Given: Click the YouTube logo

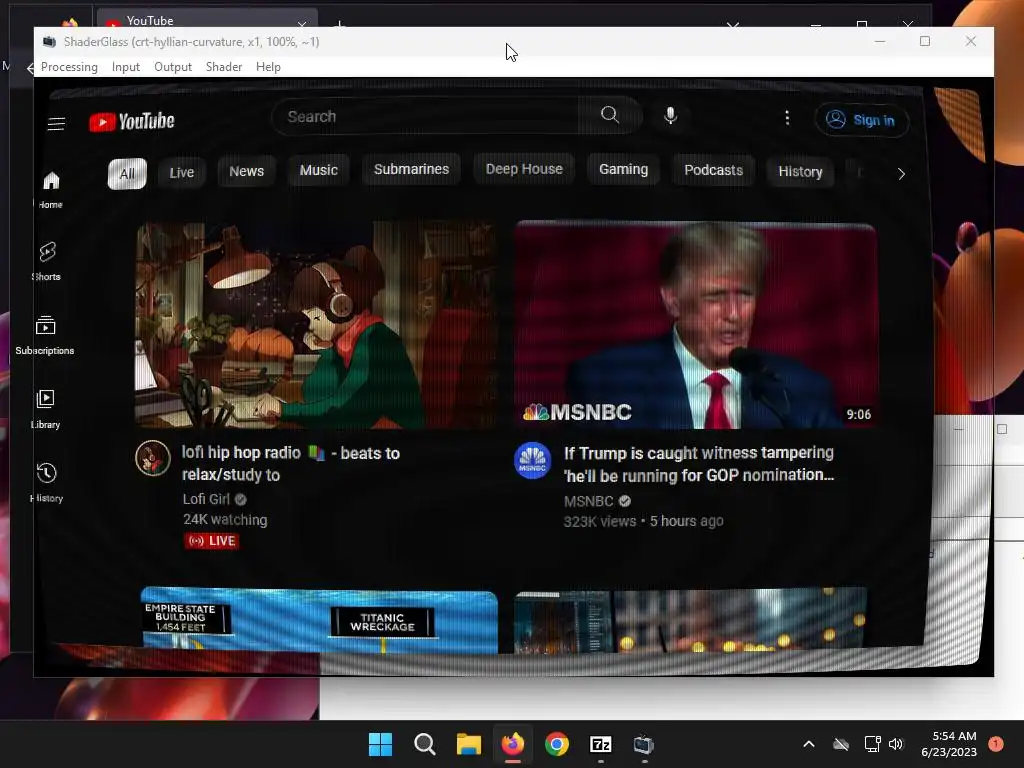Looking at the screenshot, I should [x=132, y=121].
